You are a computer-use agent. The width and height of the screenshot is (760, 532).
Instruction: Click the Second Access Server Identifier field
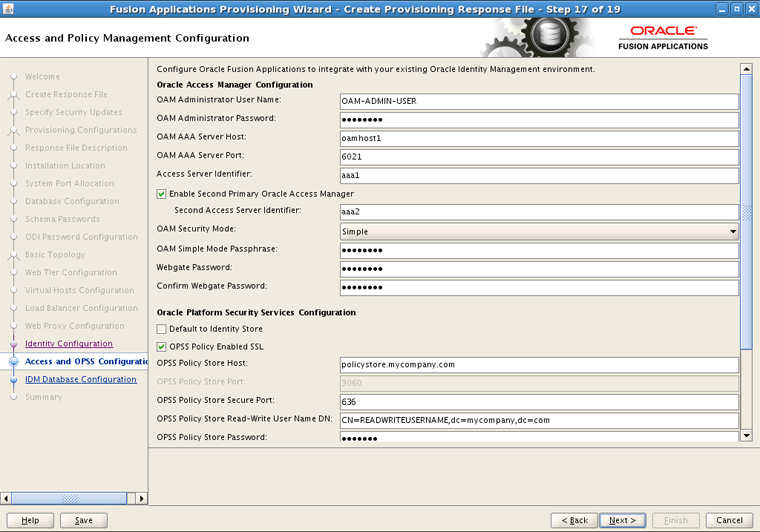pos(539,212)
